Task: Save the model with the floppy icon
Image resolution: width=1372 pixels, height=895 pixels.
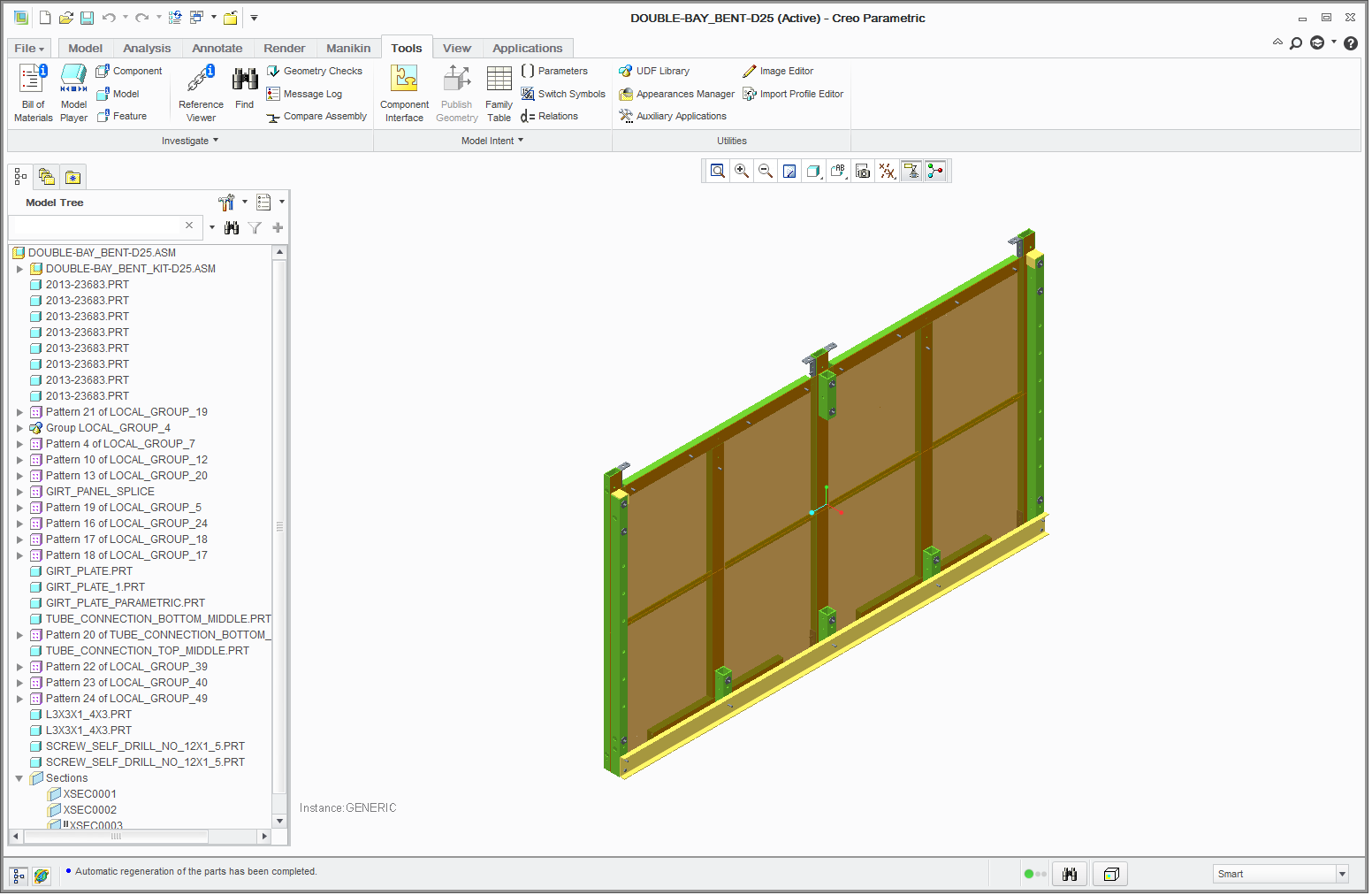Action: click(87, 18)
